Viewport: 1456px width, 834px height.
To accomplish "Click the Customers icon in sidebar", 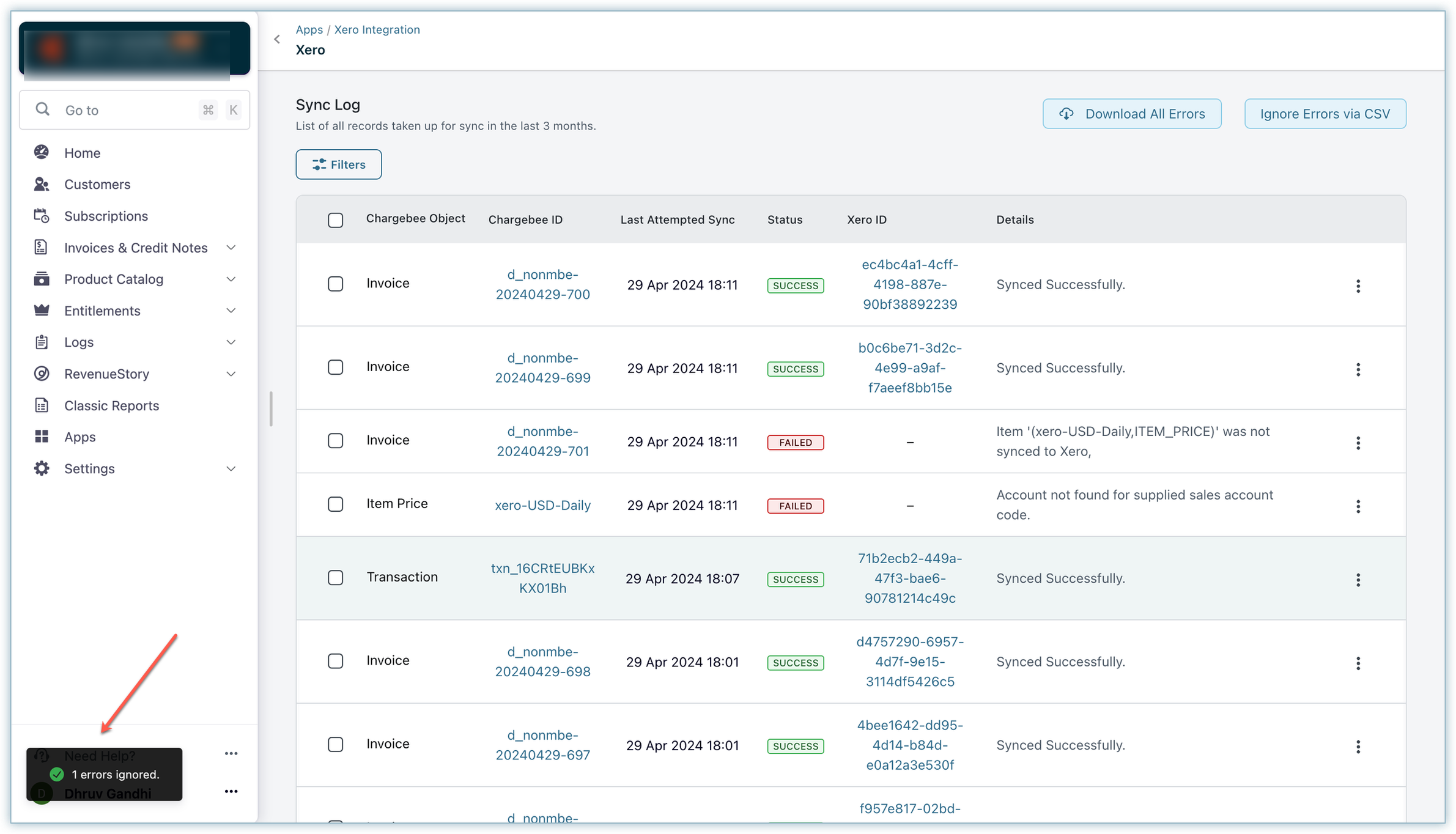I will click(x=42, y=184).
